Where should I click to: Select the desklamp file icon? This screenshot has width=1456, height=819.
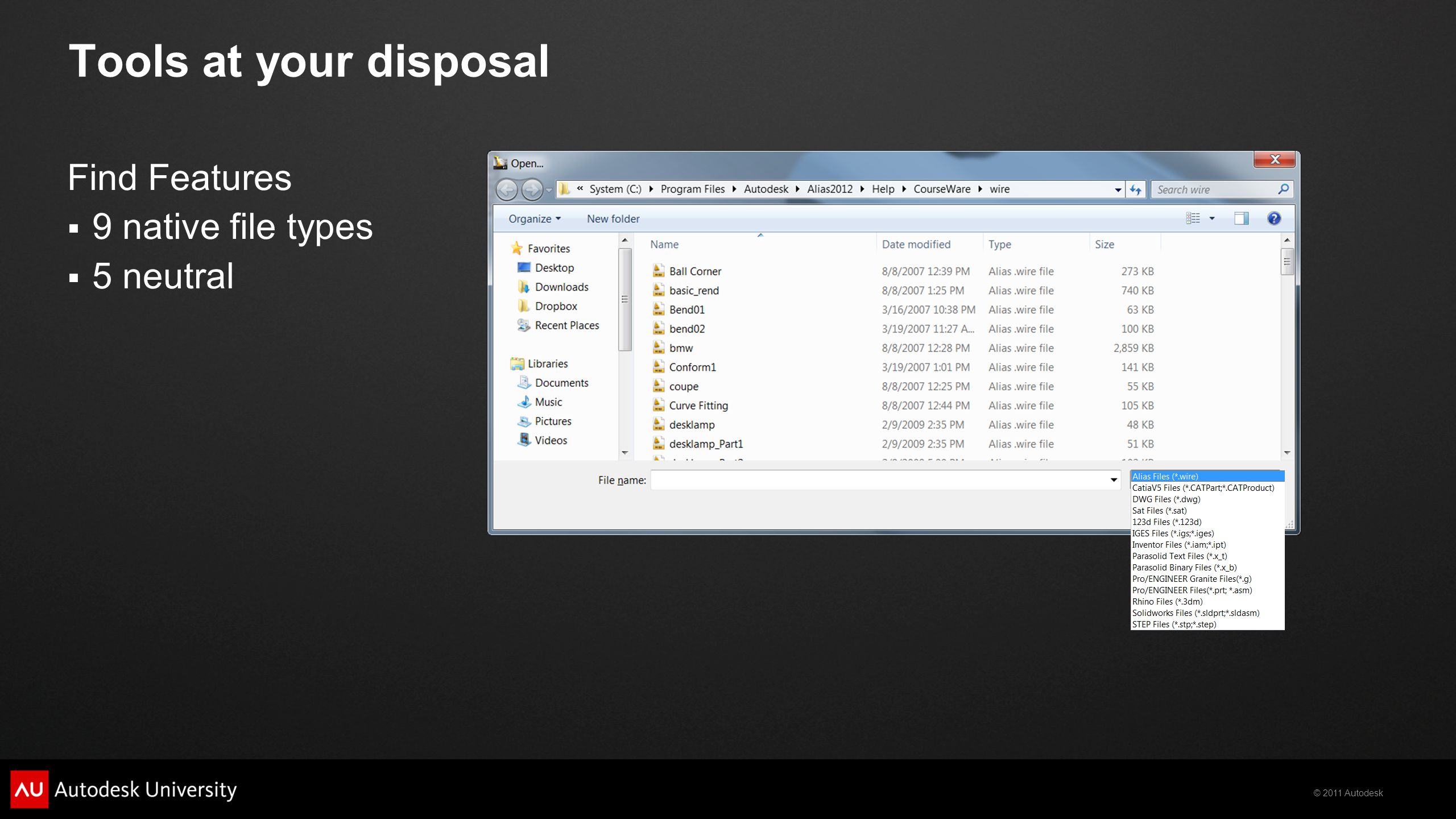point(659,424)
